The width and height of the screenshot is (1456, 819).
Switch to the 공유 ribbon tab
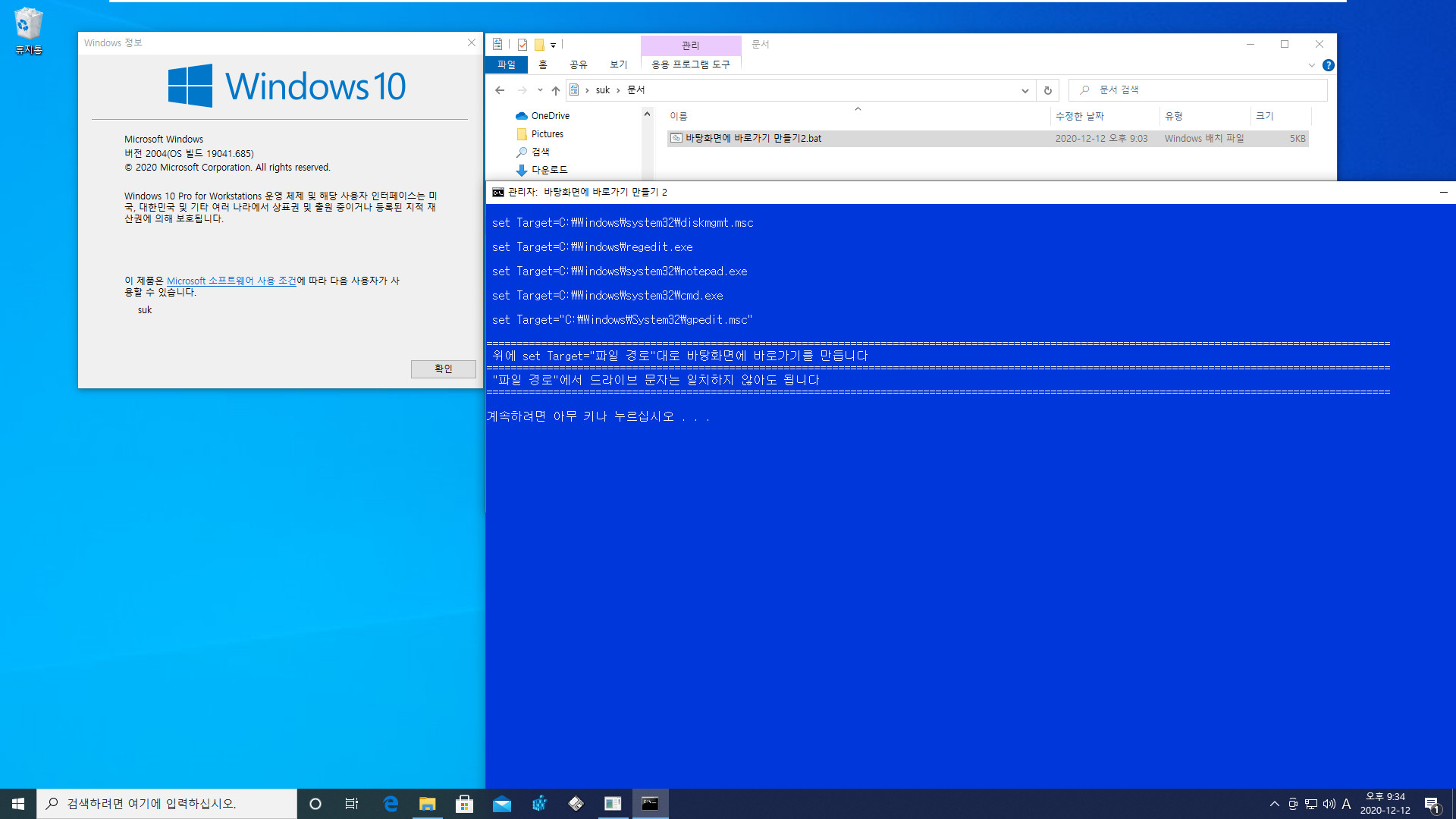click(x=579, y=64)
